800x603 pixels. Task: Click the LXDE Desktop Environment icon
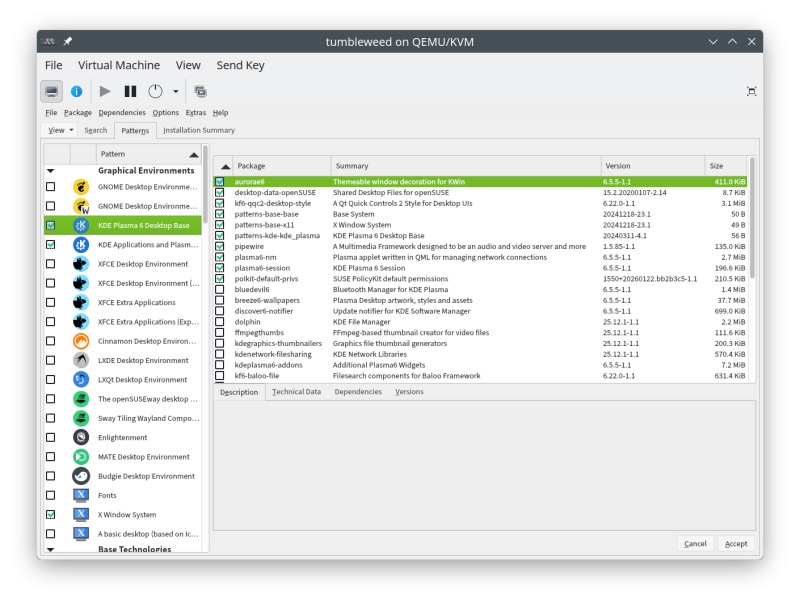coord(81,360)
